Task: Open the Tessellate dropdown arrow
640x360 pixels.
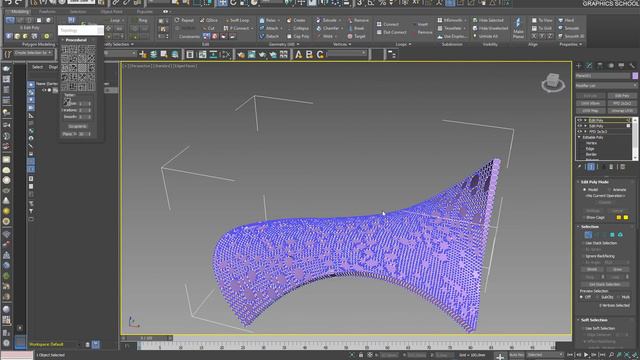Action: click(x=465, y=28)
